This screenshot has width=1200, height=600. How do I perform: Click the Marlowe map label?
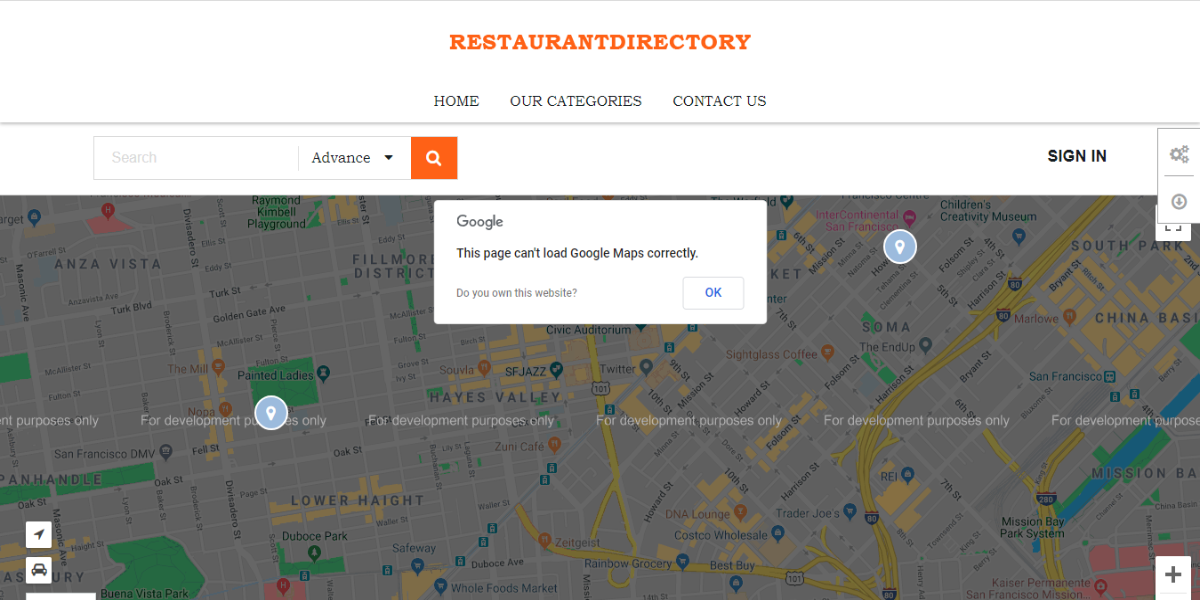click(1036, 319)
